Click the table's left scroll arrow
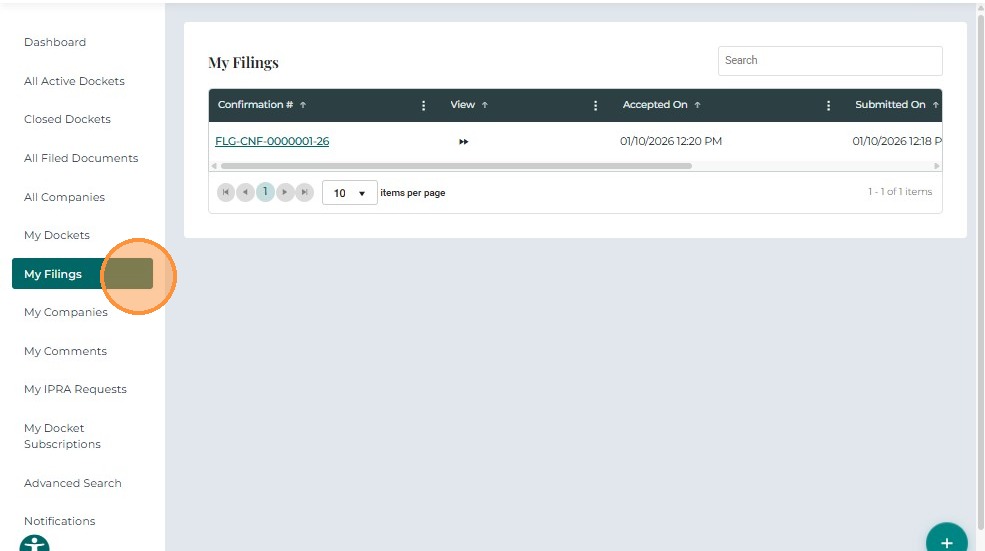The width and height of the screenshot is (985, 551). click(214, 166)
